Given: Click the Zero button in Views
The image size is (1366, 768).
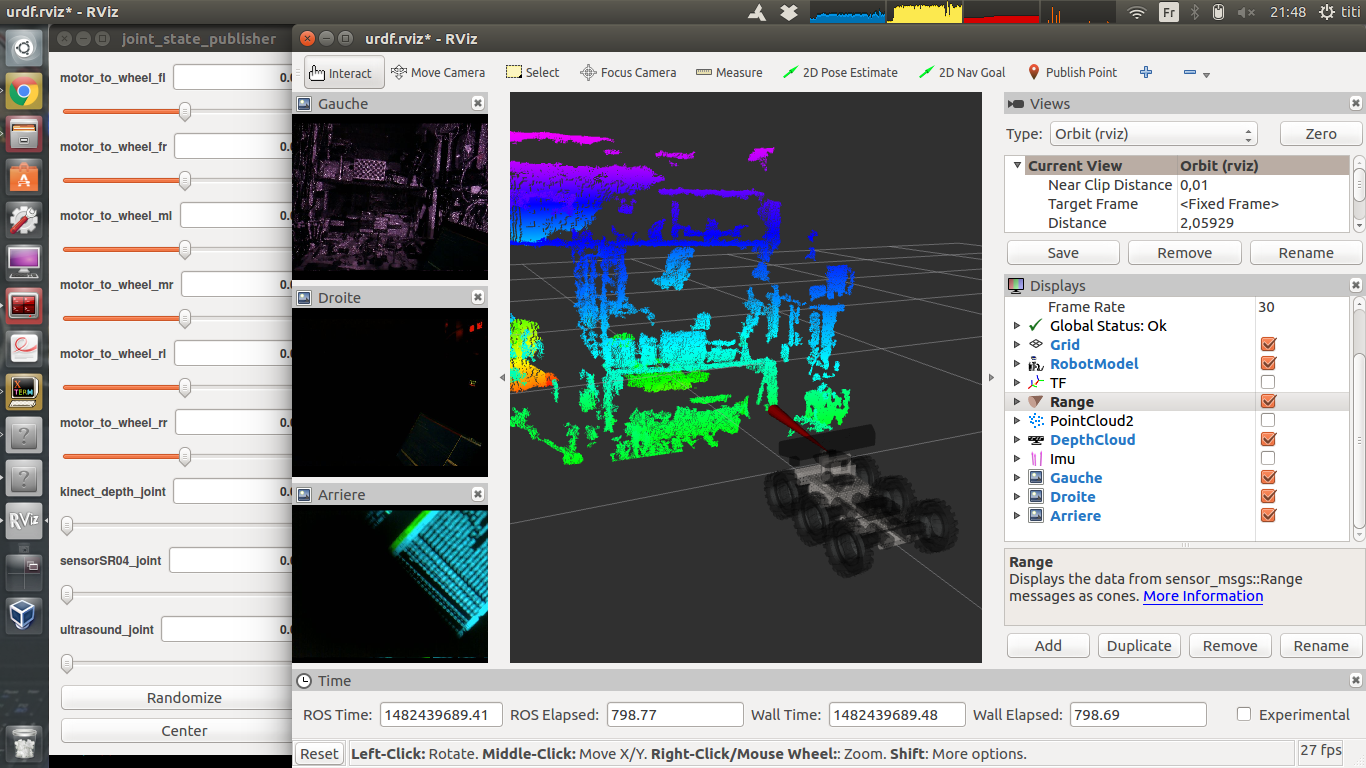Looking at the screenshot, I should (1320, 134).
